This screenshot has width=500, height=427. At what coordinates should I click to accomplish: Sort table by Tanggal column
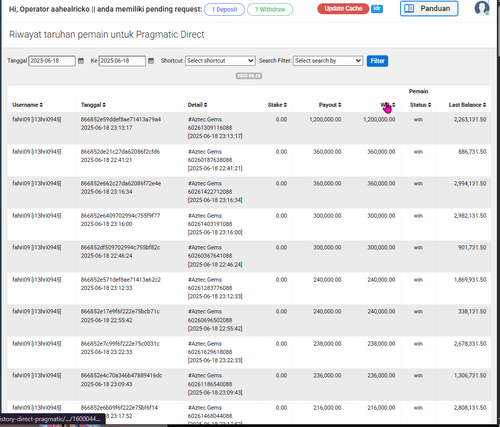coord(93,105)
